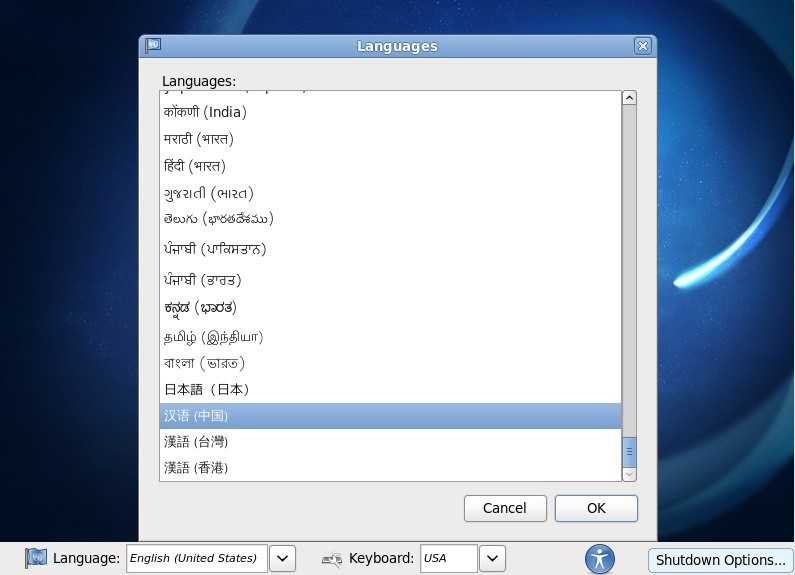Open Shutdown Options
The width and height of the screenshot is (795, 575).
720,560
